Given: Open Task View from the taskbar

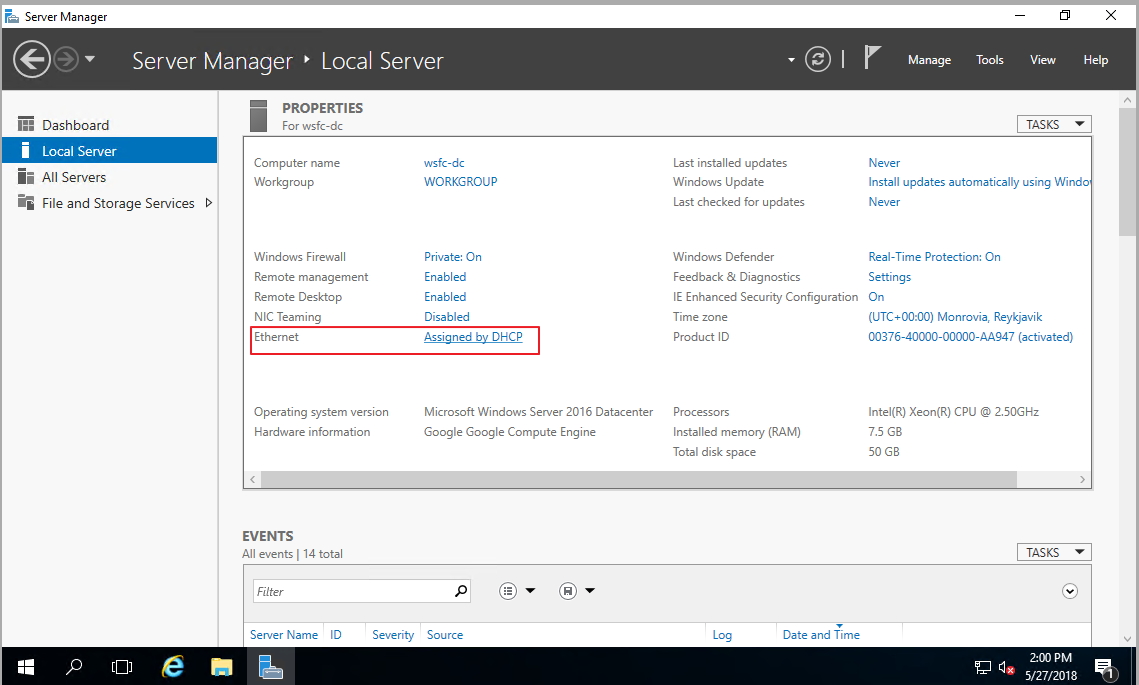Looking at the screenshot, I should (122, 666).
